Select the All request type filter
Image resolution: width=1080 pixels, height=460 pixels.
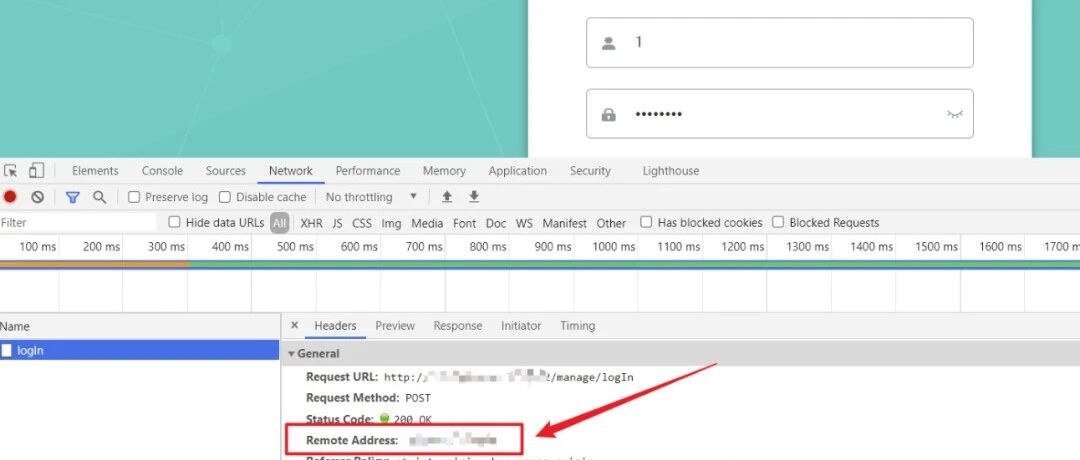[280, 222]
